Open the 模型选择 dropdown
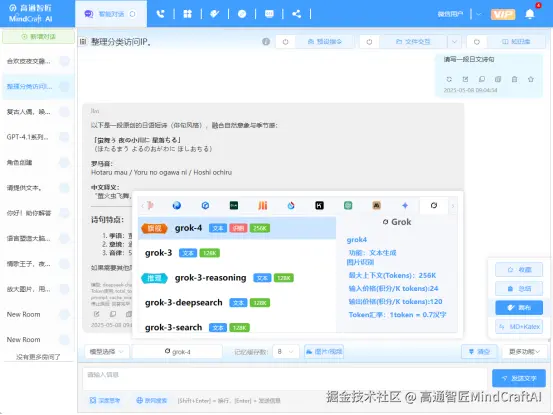The height and width of the screenshot is (415, 553). (107, 352)
